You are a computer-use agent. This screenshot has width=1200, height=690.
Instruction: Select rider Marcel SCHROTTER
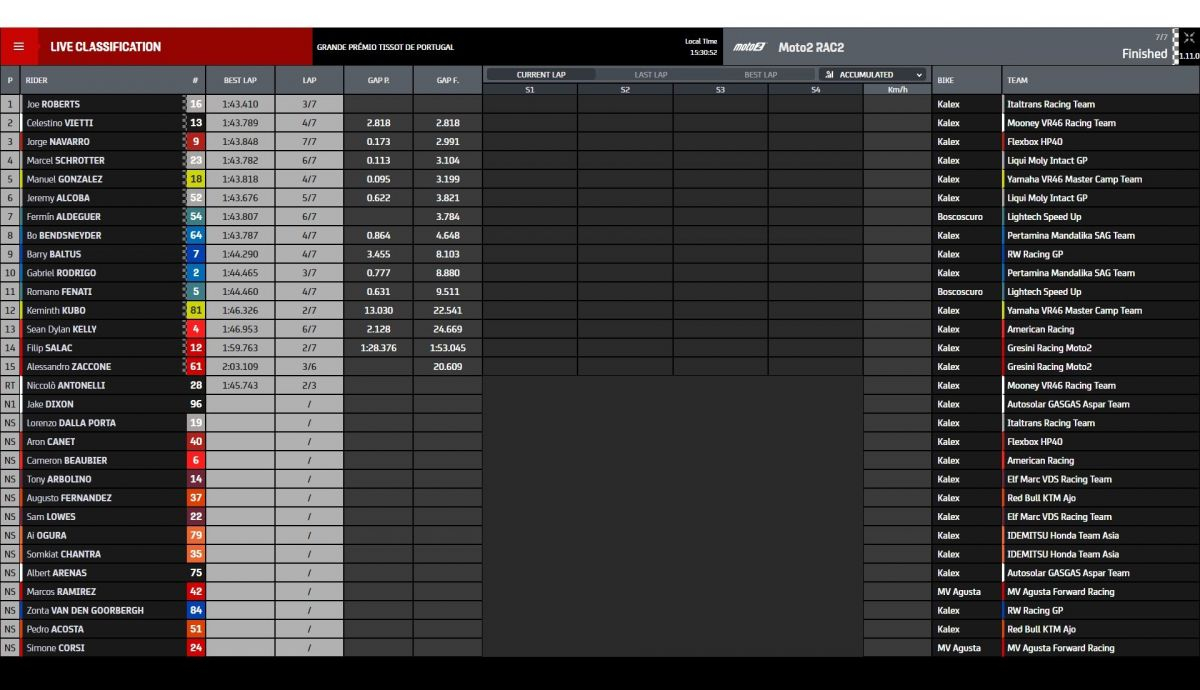(65, 160)
